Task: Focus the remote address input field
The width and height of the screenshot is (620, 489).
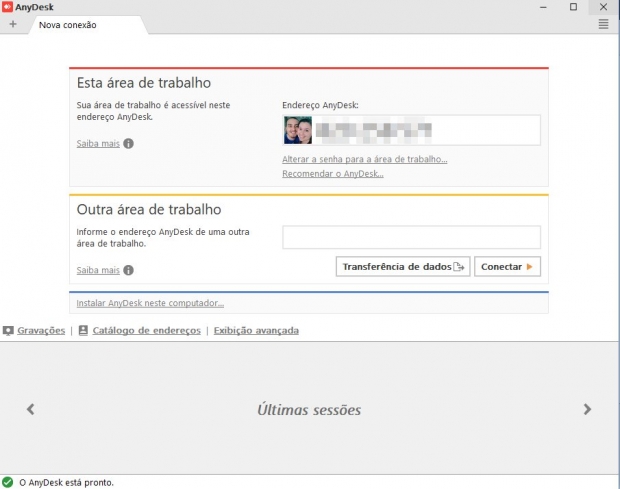Action: pyautogui.click(x=411, y=237)
